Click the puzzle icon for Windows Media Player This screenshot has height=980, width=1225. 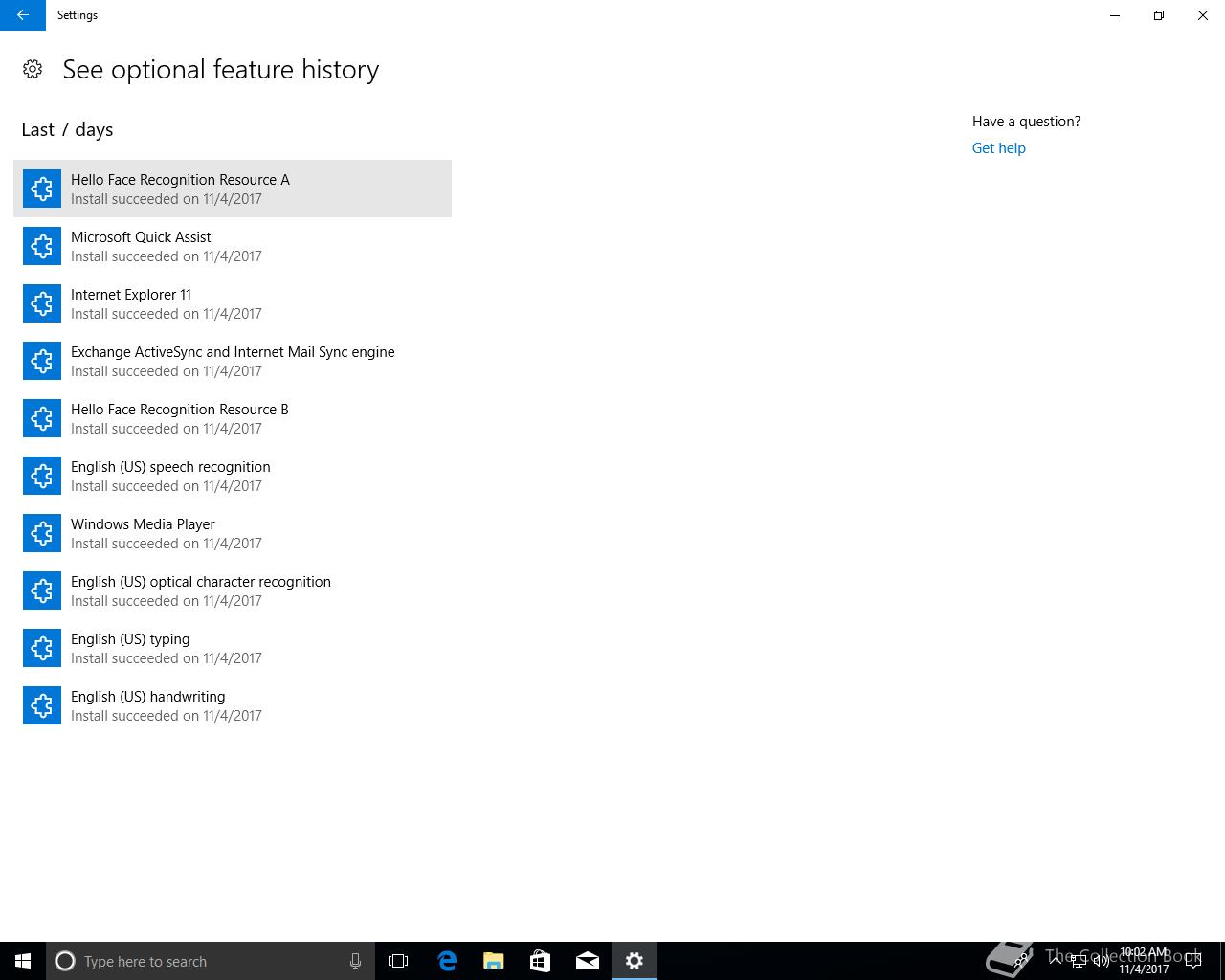(x=42, y=533)
